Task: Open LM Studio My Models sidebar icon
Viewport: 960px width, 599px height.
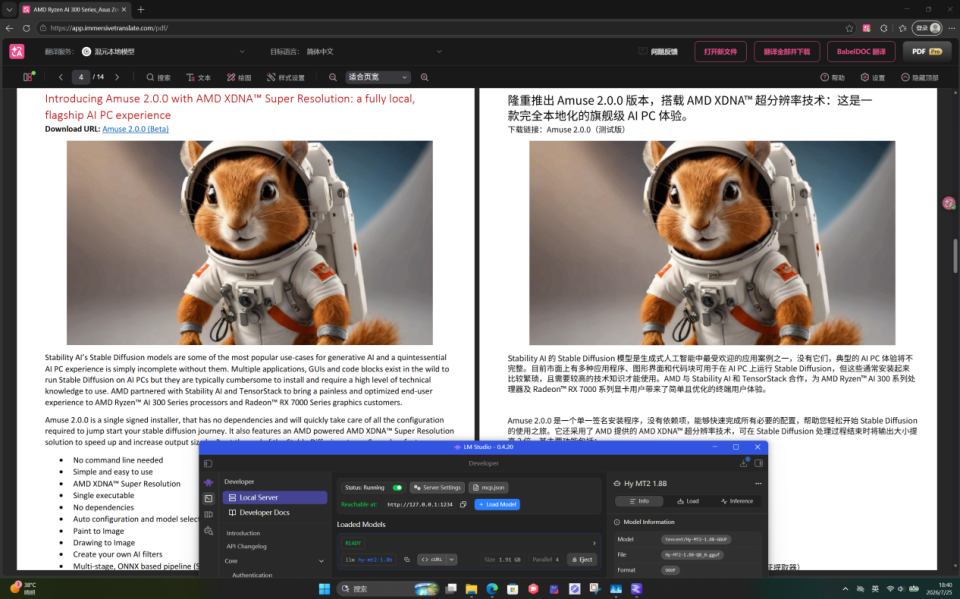Action: (208, 514)
